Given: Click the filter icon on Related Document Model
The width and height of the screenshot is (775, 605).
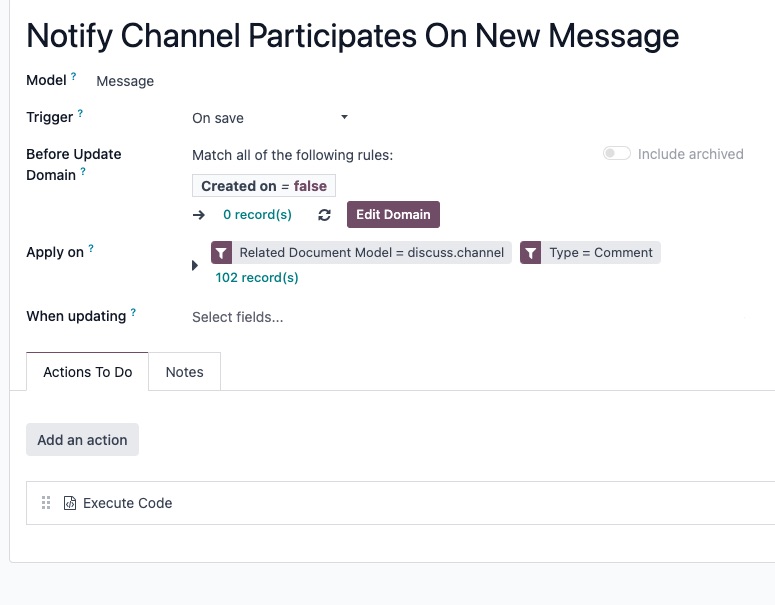Looking at the screenshot, I should coord(221,253).
